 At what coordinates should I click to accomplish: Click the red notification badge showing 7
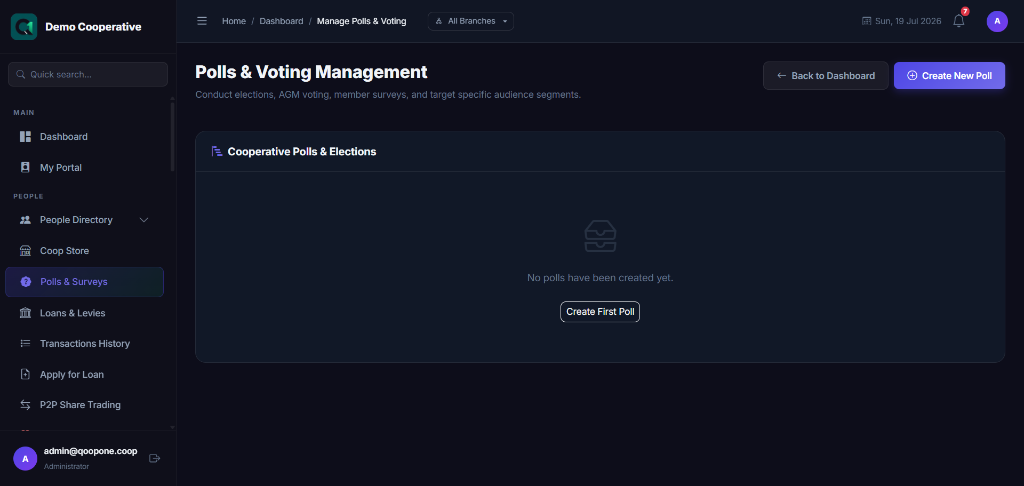click(965, 12)
